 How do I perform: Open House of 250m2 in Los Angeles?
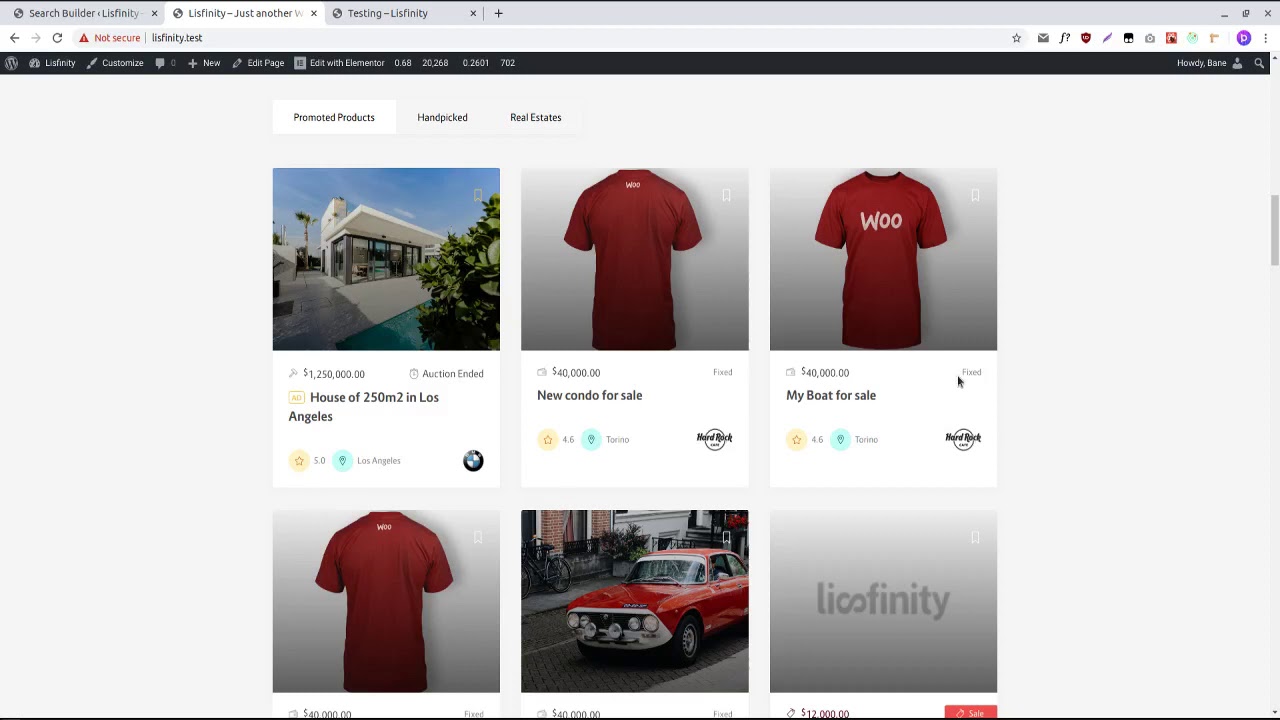364,407
